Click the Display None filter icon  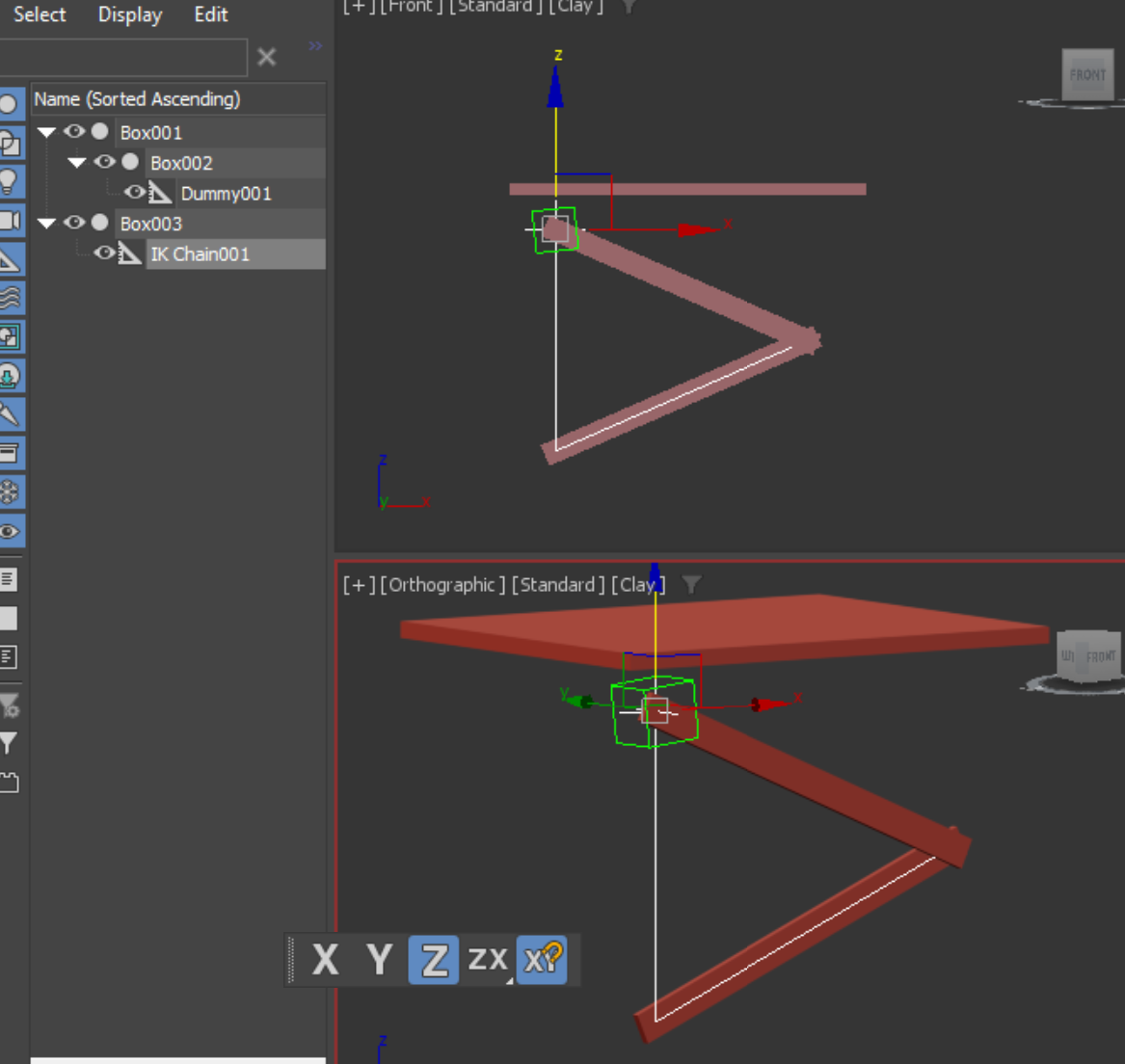point(9,619)
